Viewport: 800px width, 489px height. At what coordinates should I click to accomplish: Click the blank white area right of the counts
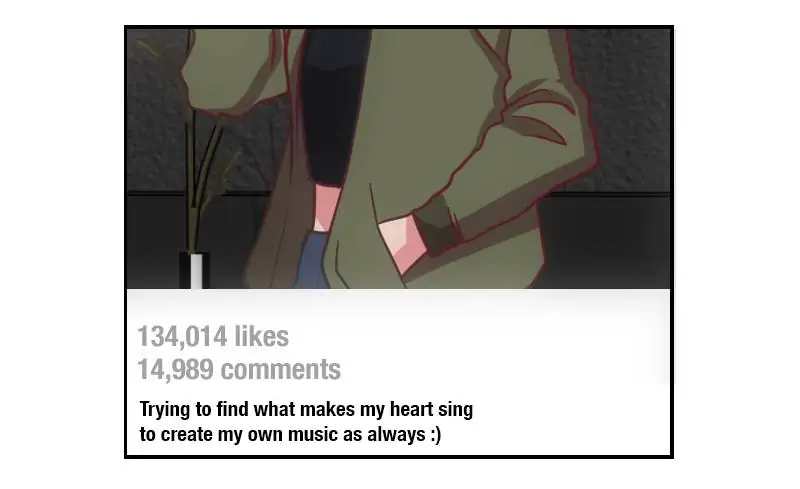point(505,352)
